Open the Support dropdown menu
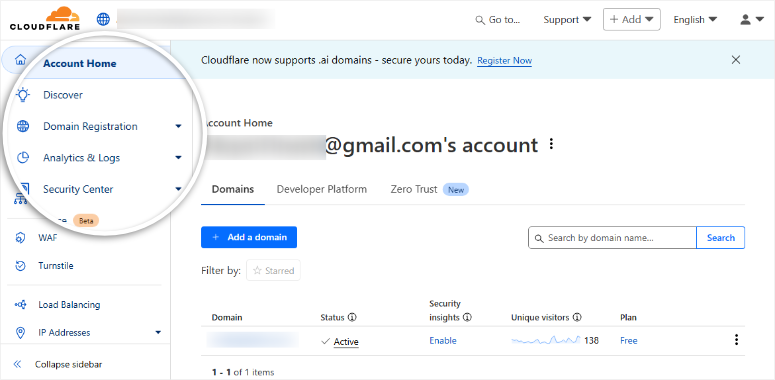Image resolution: width=775 pixels, height=380 pixels. (567, 20)
